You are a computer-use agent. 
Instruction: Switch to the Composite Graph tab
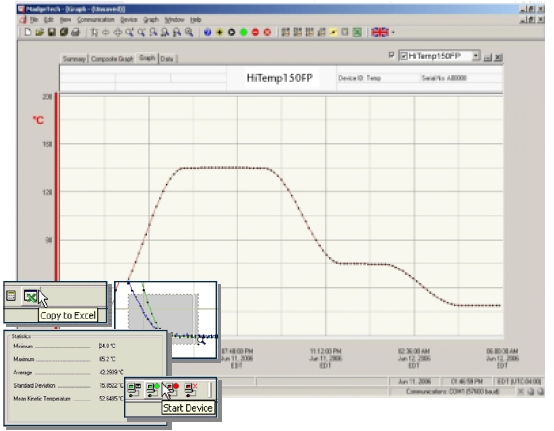pyautogui.click(x=112, y=59)
